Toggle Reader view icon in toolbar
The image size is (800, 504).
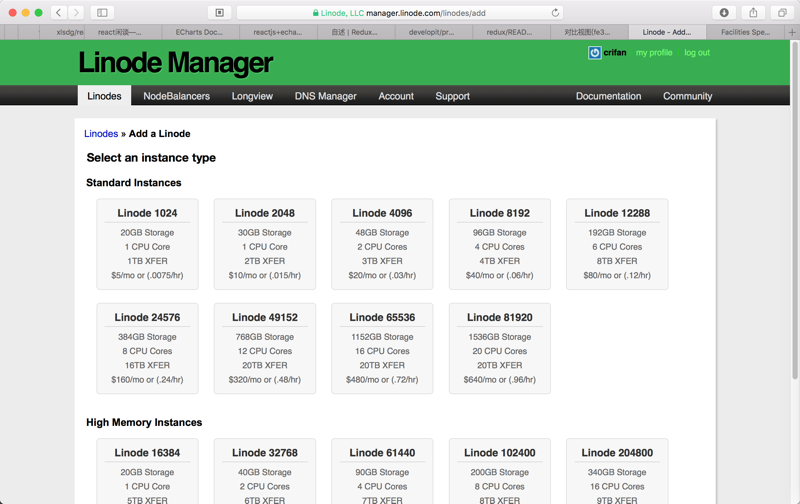click(x=219, y=13)
